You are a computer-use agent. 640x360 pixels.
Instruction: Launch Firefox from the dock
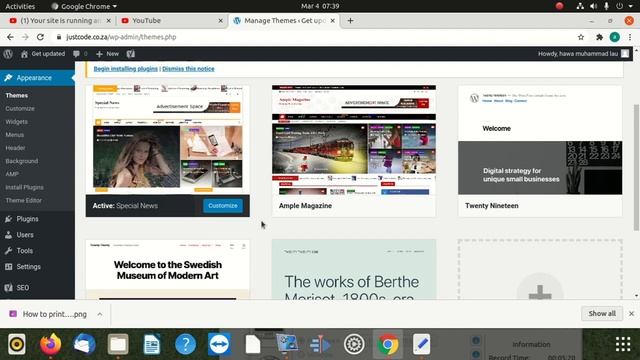(51, 344)
